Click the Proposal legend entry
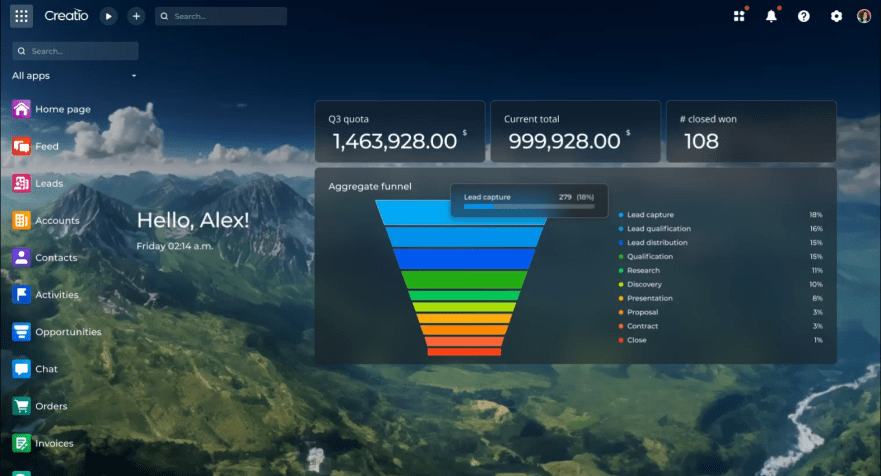 point(642,312)
